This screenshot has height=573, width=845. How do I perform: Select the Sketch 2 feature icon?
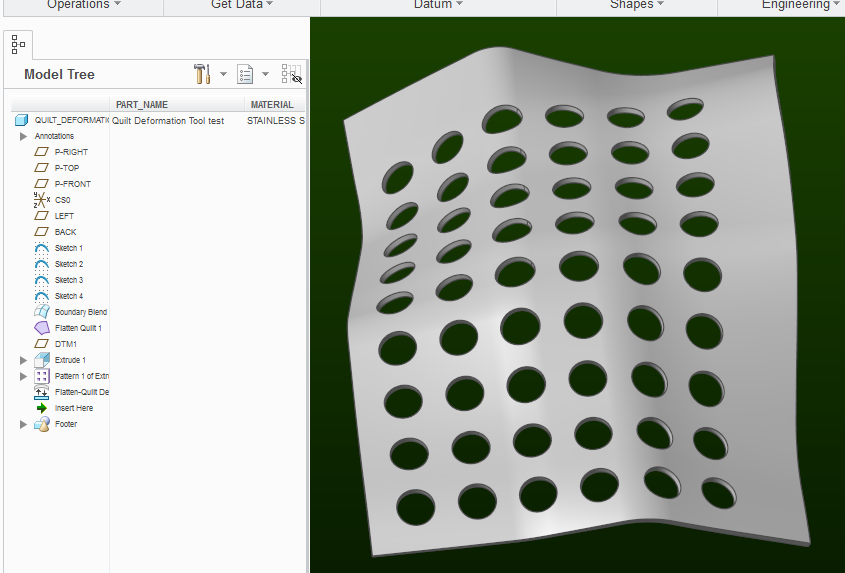click(x=41, y=264)
